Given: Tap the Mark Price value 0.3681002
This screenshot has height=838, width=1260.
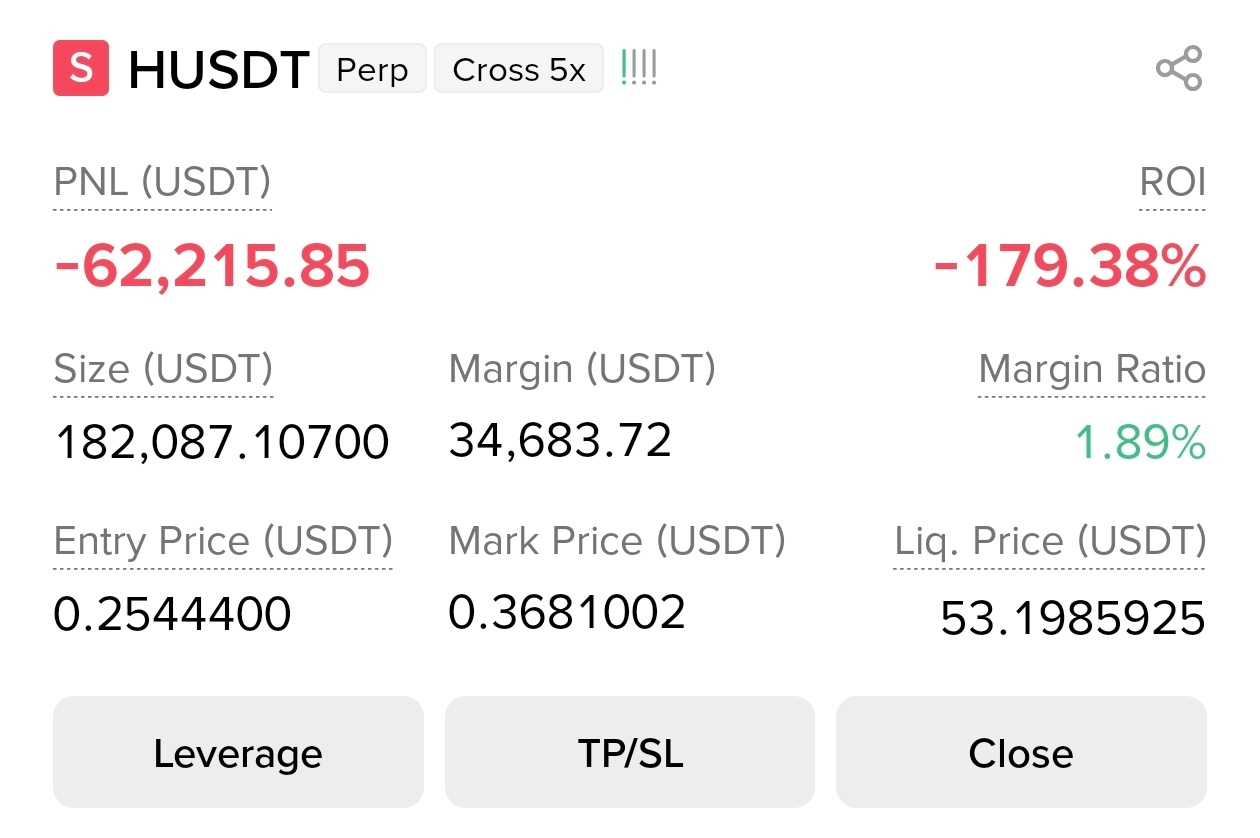Looking at the screenshot, I should click(567, 612).
